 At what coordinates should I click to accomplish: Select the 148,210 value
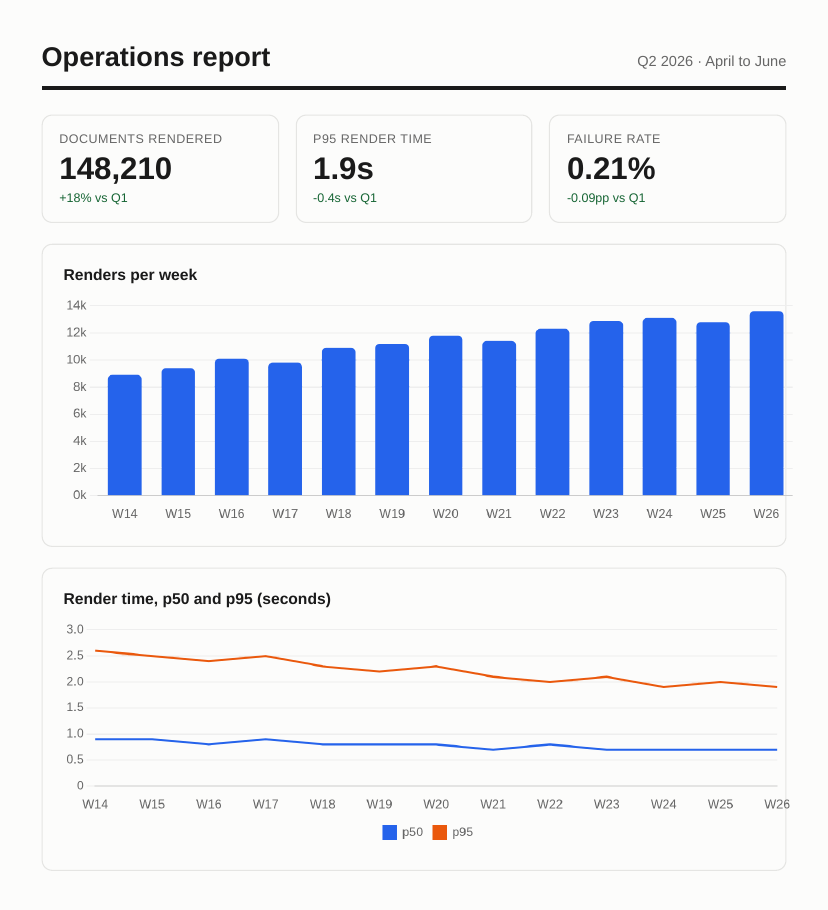click(115, 169)
